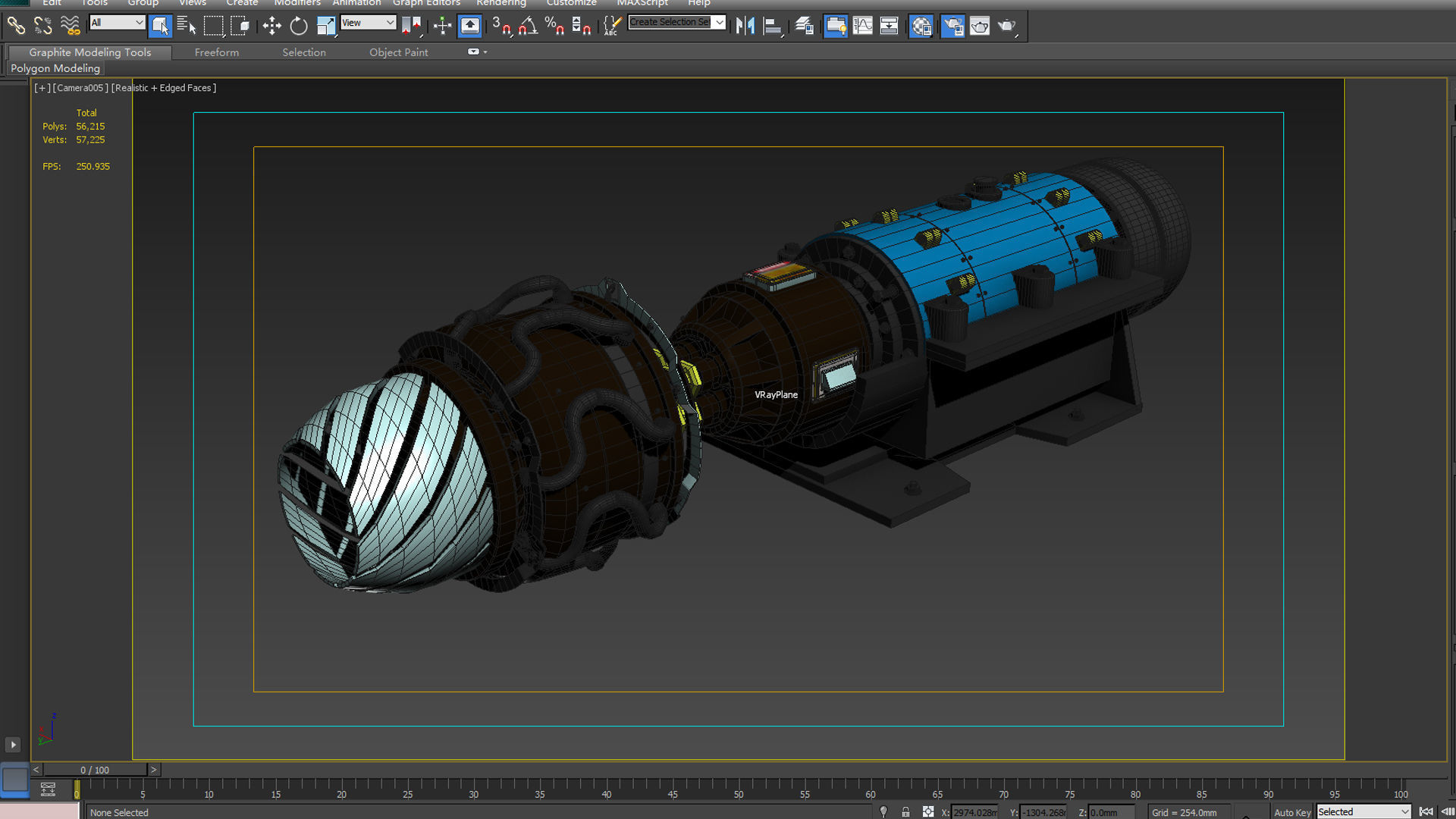
Task: Toggle the Selection Lock icon
Action: click(x=905, y=812)
